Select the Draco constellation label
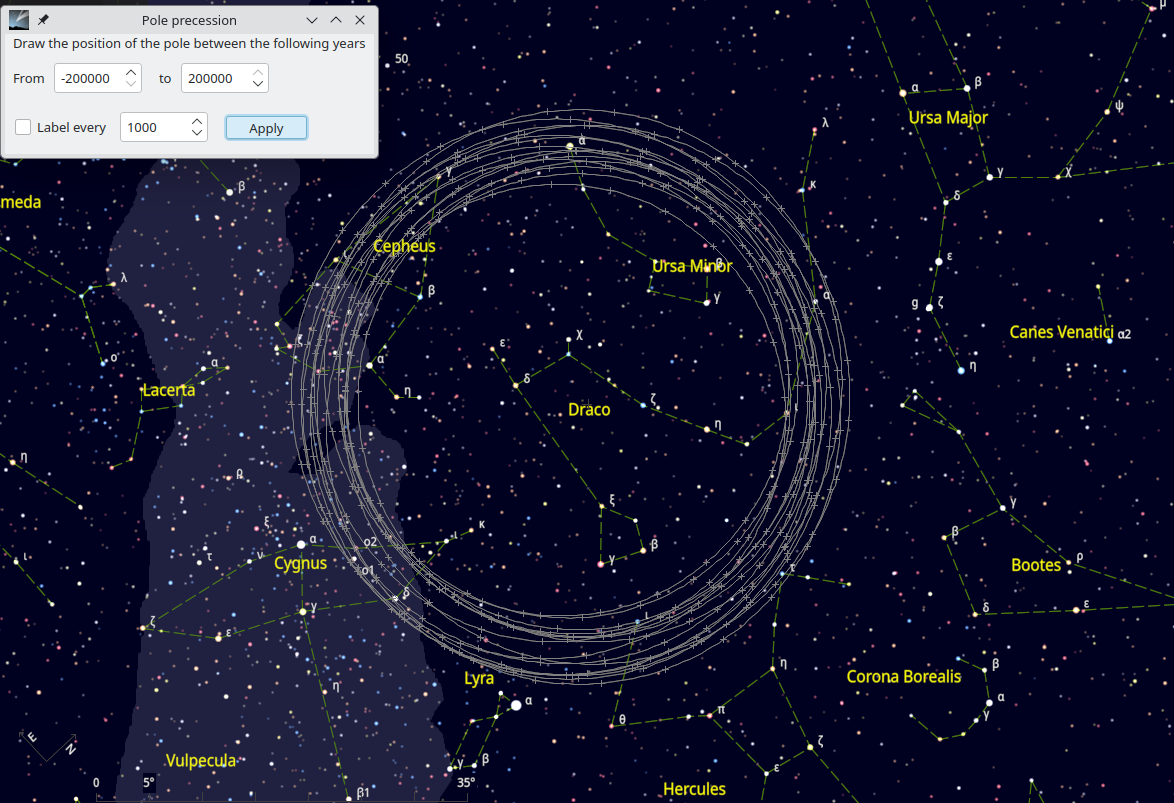1174x803 pixels. pyautogui.click(x=589, y=410)
